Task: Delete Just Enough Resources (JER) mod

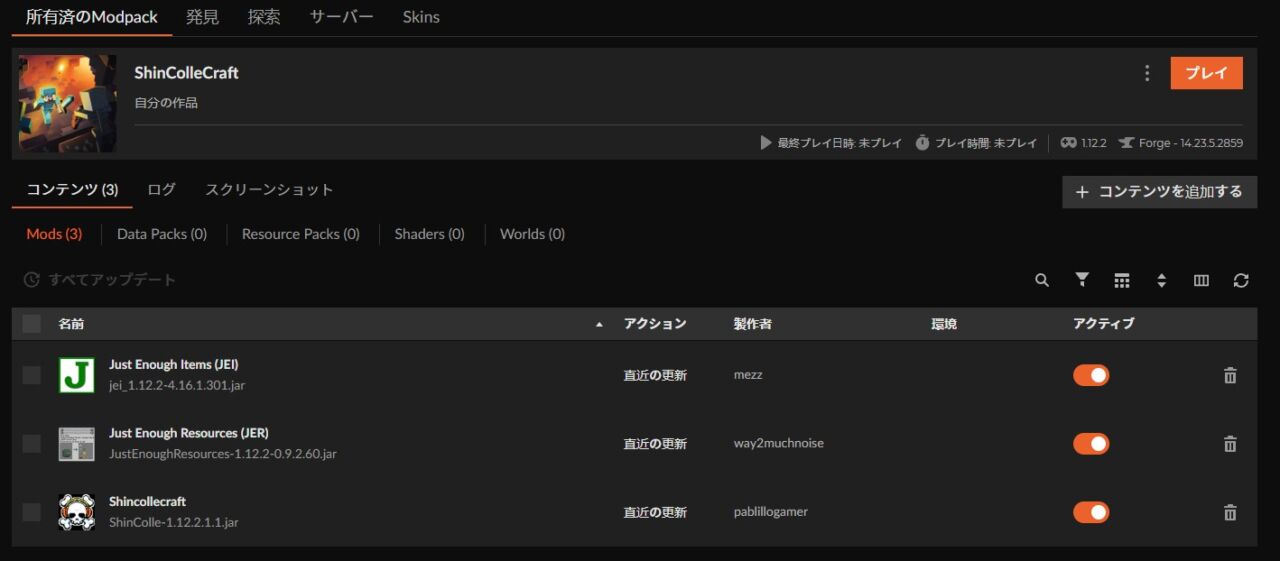Action: (1230, 444)
